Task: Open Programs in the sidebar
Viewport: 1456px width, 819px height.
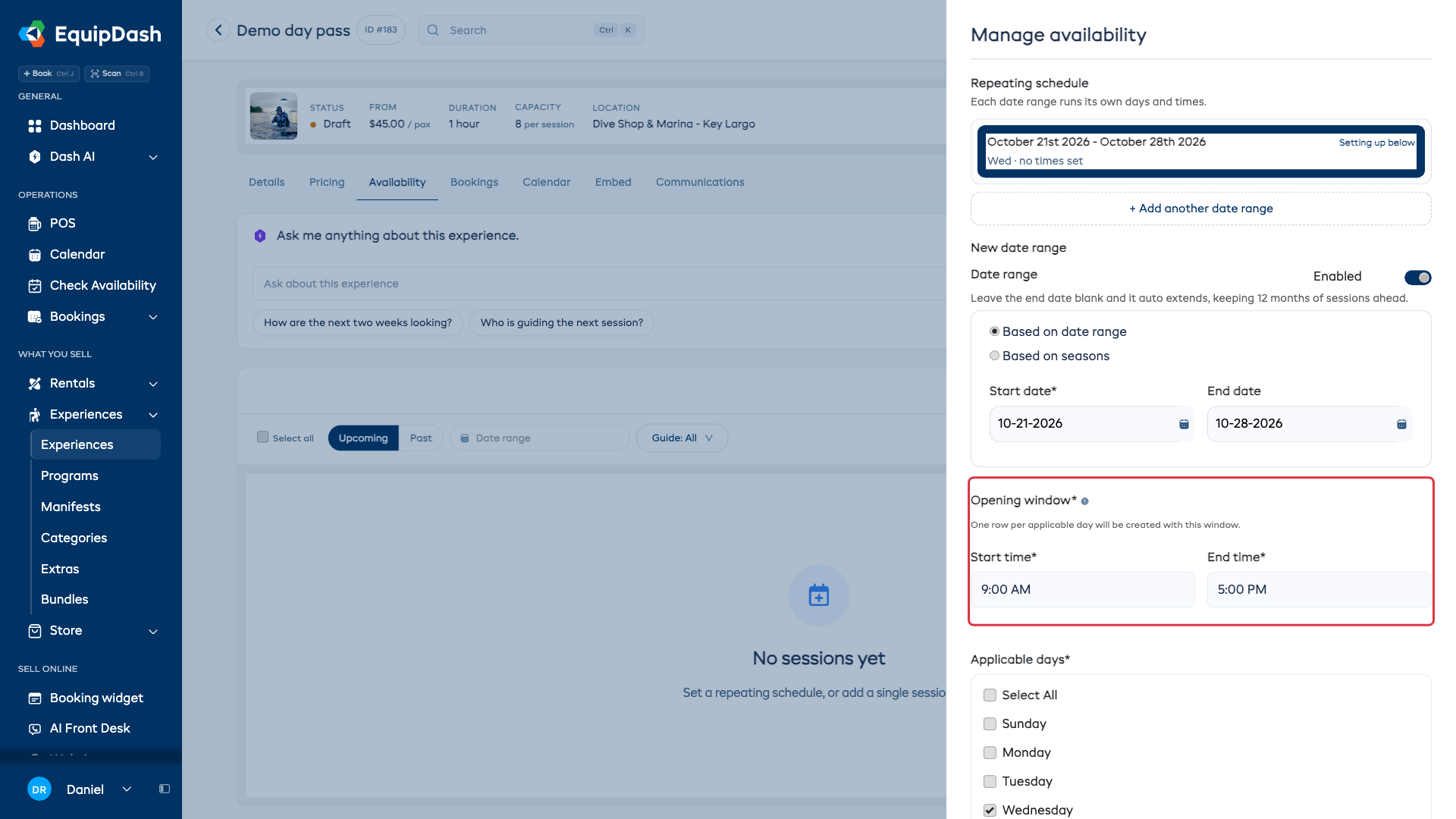Action: coord(70,476)
